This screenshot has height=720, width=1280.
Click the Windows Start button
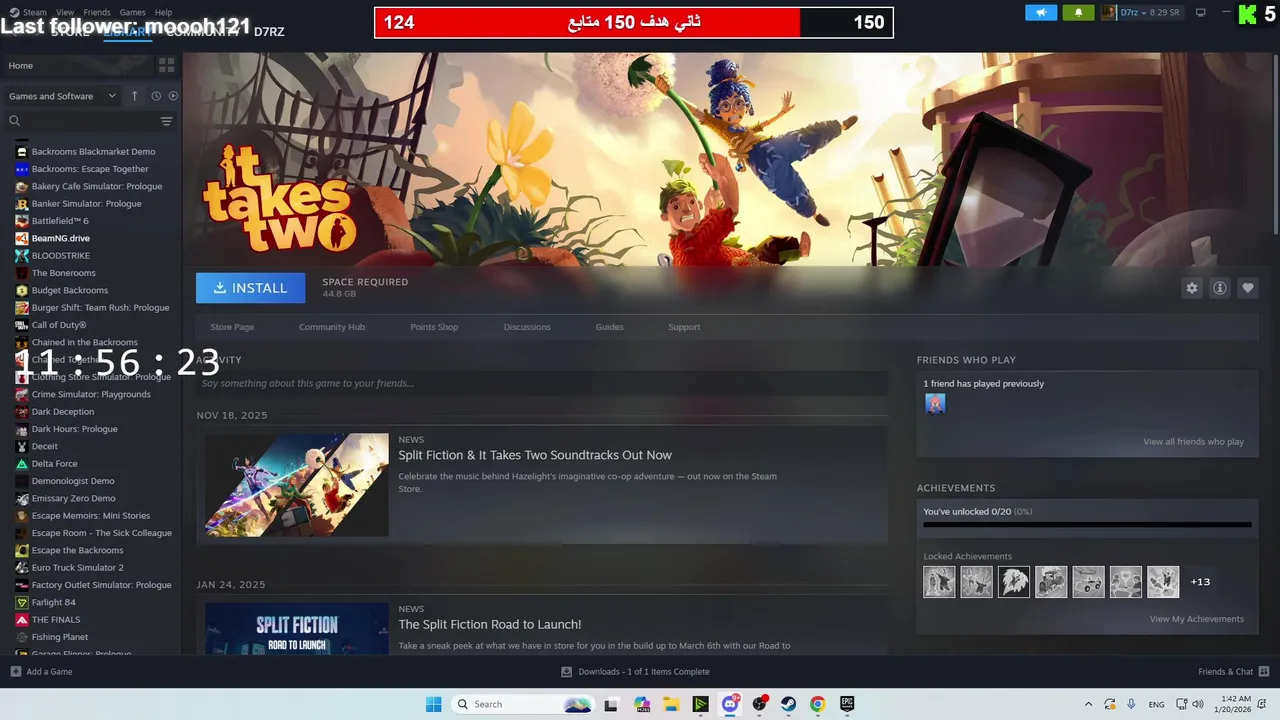tap(433, 704)
